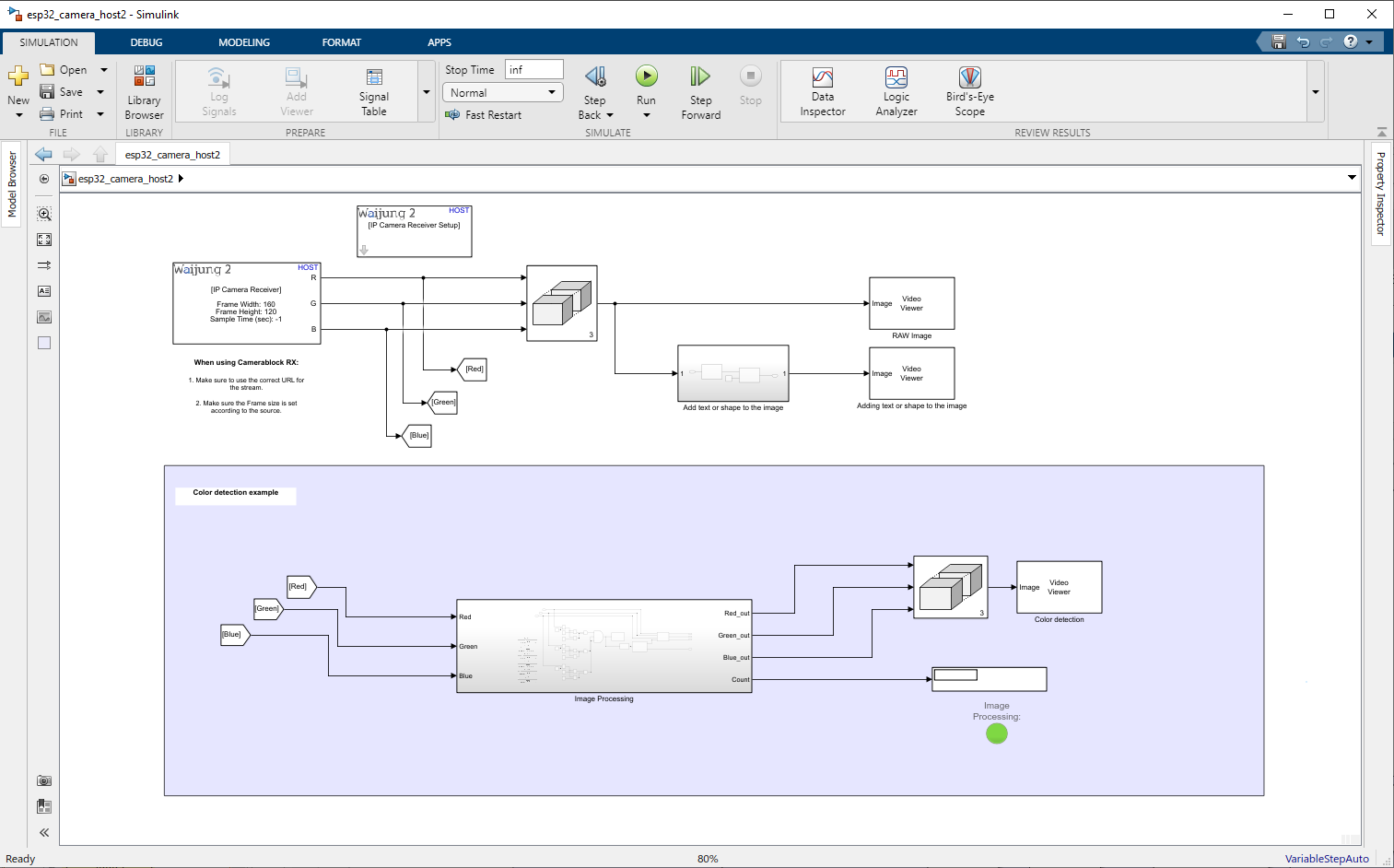
Task: Click esp32_camera_host2 in the breadcrumb
Action: click(125, 179)
